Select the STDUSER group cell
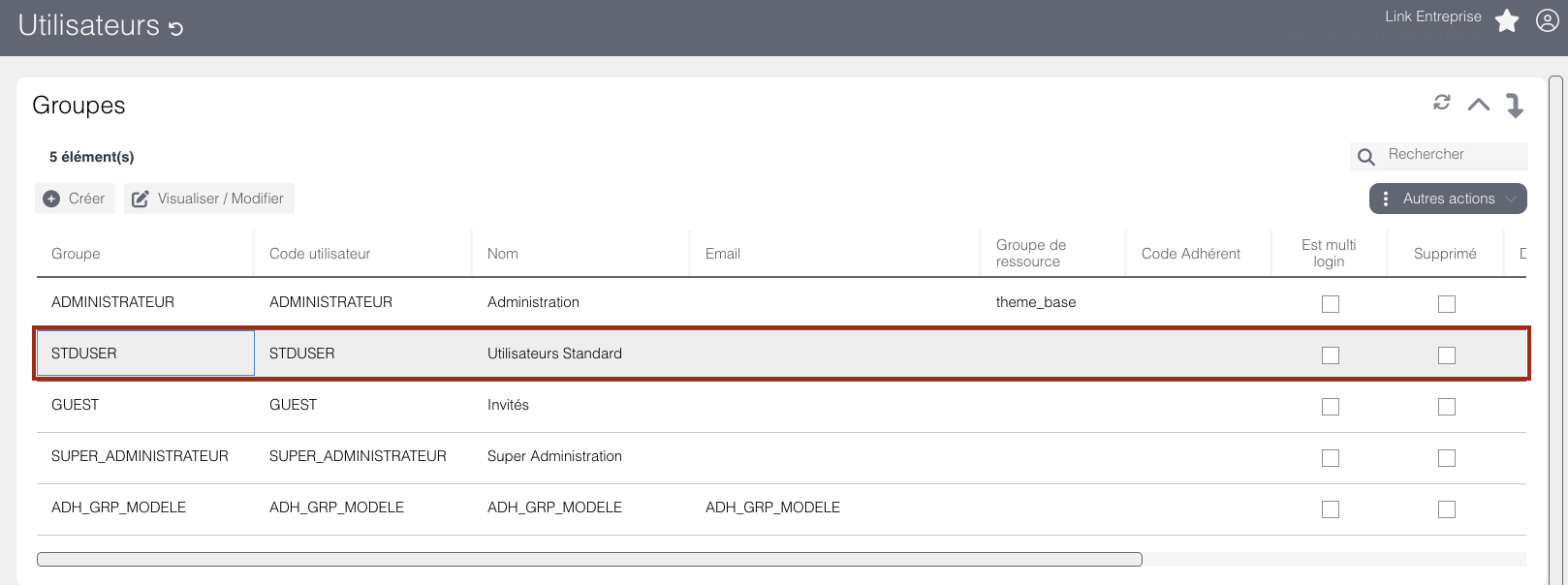This screenshot has height=585, width=1568. click(145, 354)
